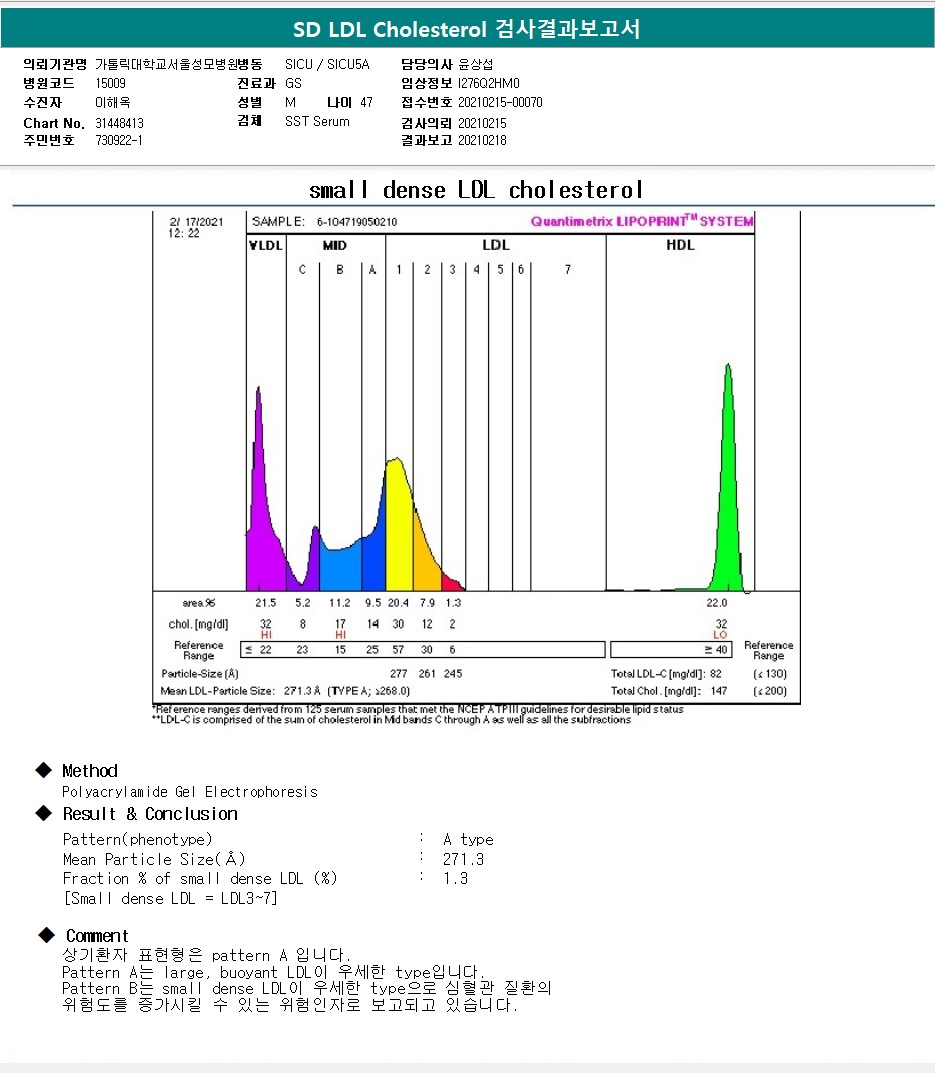
Task: Click the ward text 'SICU / SICU5A'
Action: pyautogui.click(x=327, y=64)
